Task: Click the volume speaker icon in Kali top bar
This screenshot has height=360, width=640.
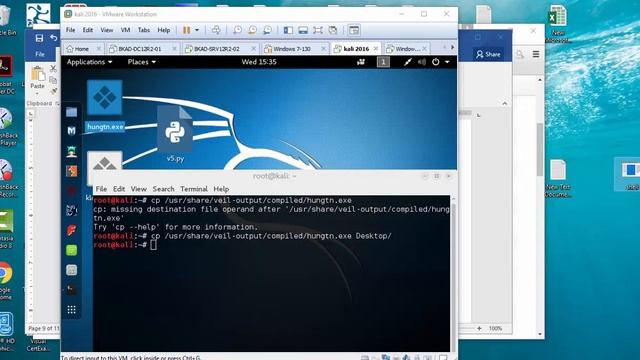Action: point(422,62)
